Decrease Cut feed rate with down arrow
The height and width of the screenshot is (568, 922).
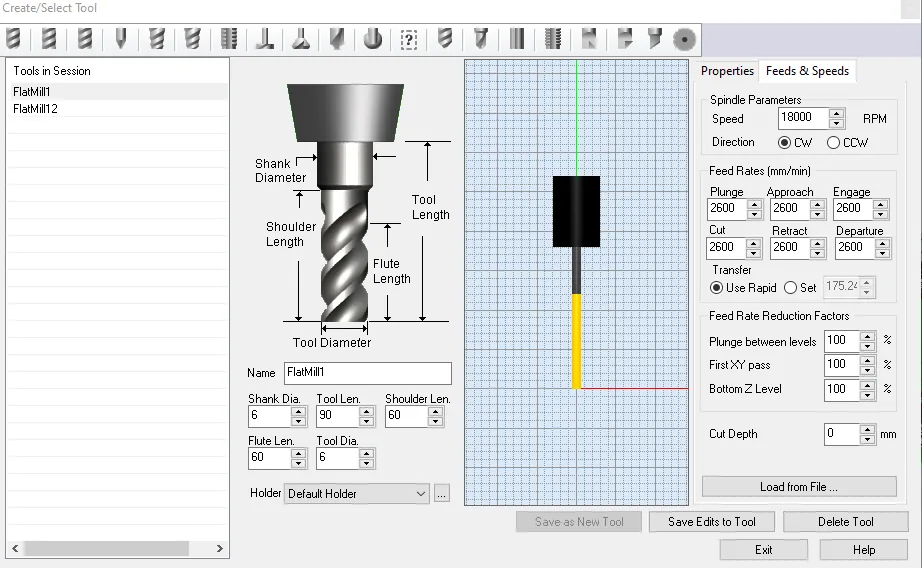point(754,253)
